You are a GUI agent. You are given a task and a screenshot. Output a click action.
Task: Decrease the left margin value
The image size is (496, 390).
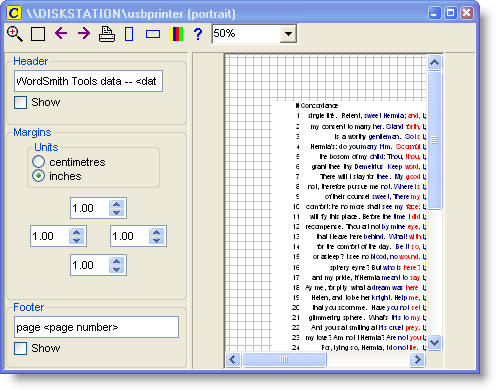(x=76, y=240)
